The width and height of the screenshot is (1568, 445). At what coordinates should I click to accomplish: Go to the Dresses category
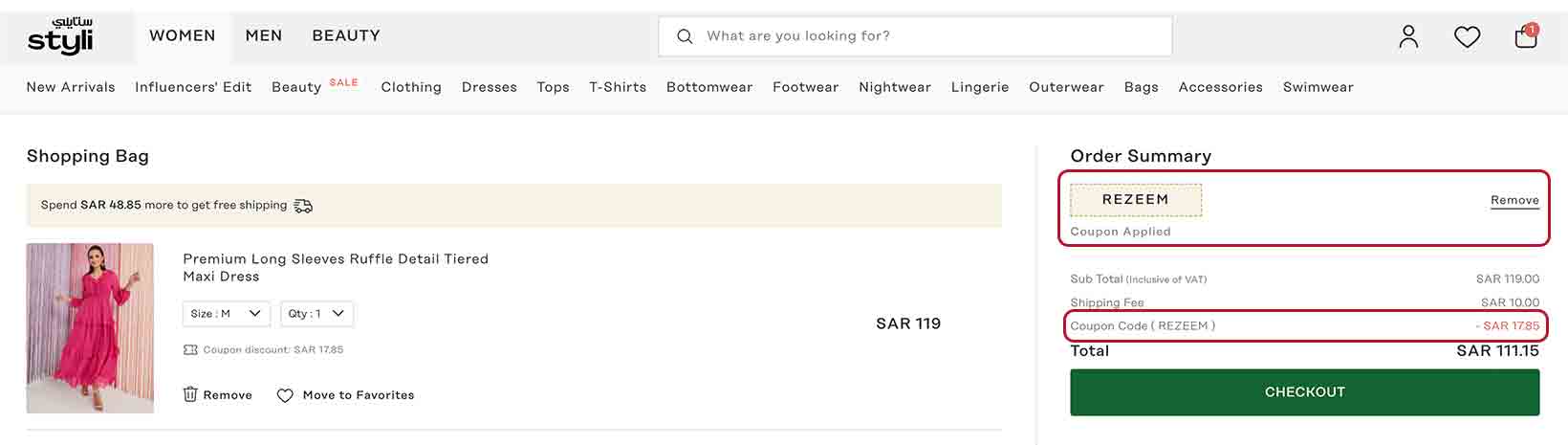coord(489,87)
